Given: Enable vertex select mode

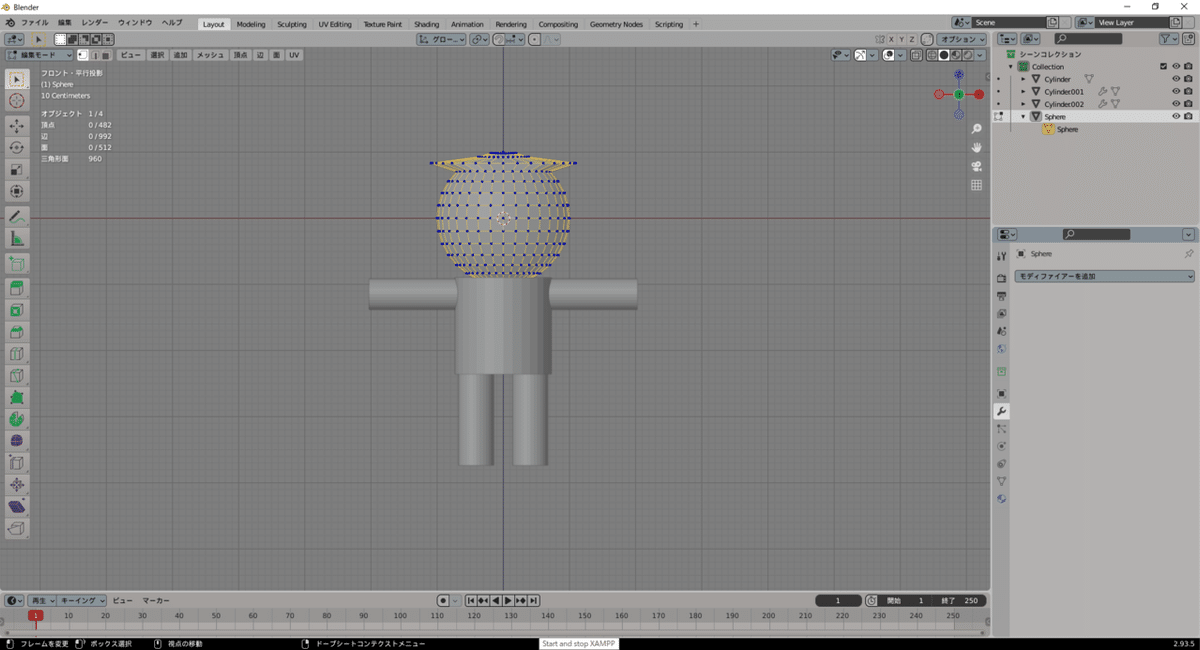Looking at the screenshot, I should [82, 55].
